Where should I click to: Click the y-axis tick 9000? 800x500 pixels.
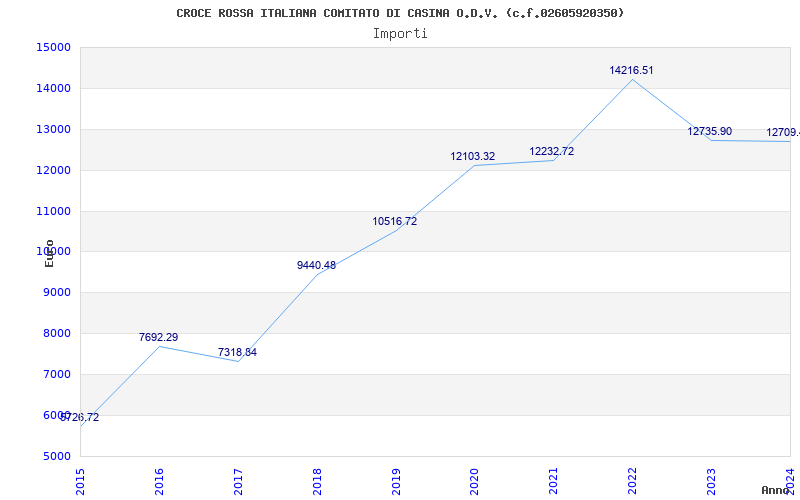click(57, 293)
